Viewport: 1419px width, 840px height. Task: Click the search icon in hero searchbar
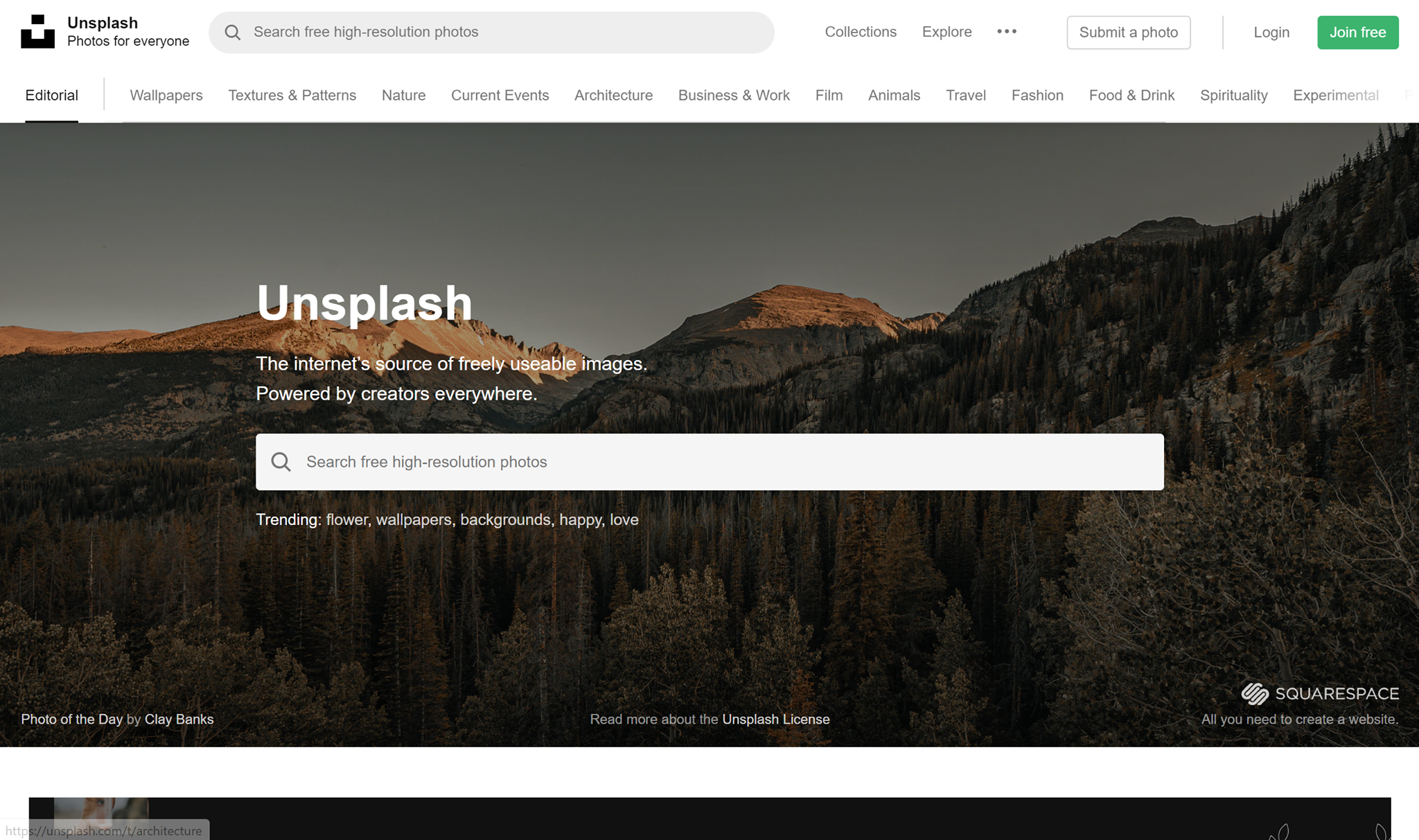pos(281,462)
